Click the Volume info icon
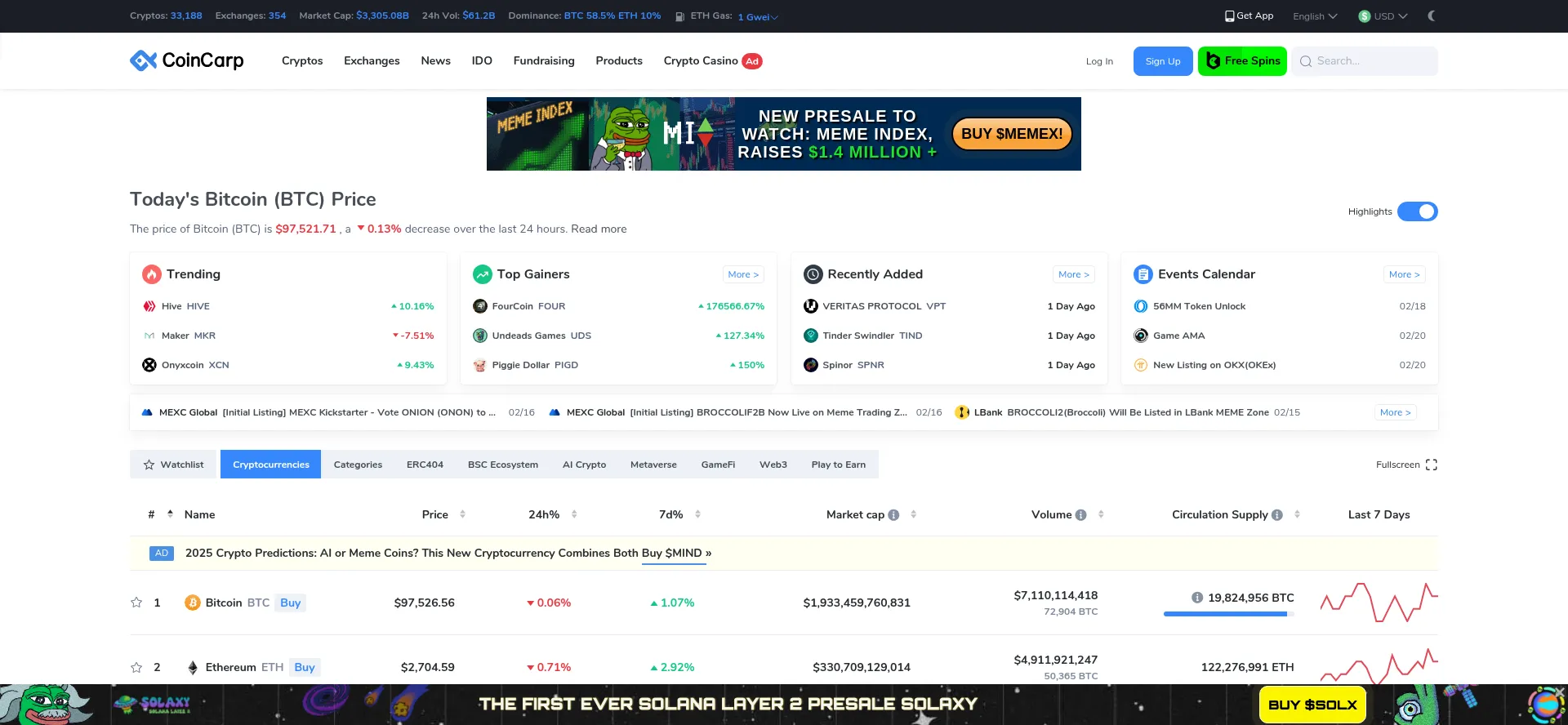 [1081, 515]
